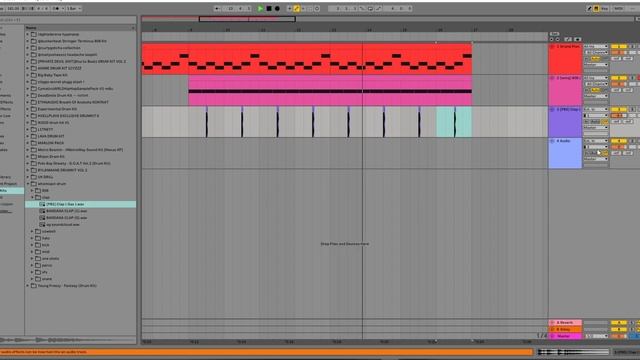Screen dimensions: 640x360
Task: Expand the Big Baby Tape Kit folder
Action: click(x=28, y=75)
